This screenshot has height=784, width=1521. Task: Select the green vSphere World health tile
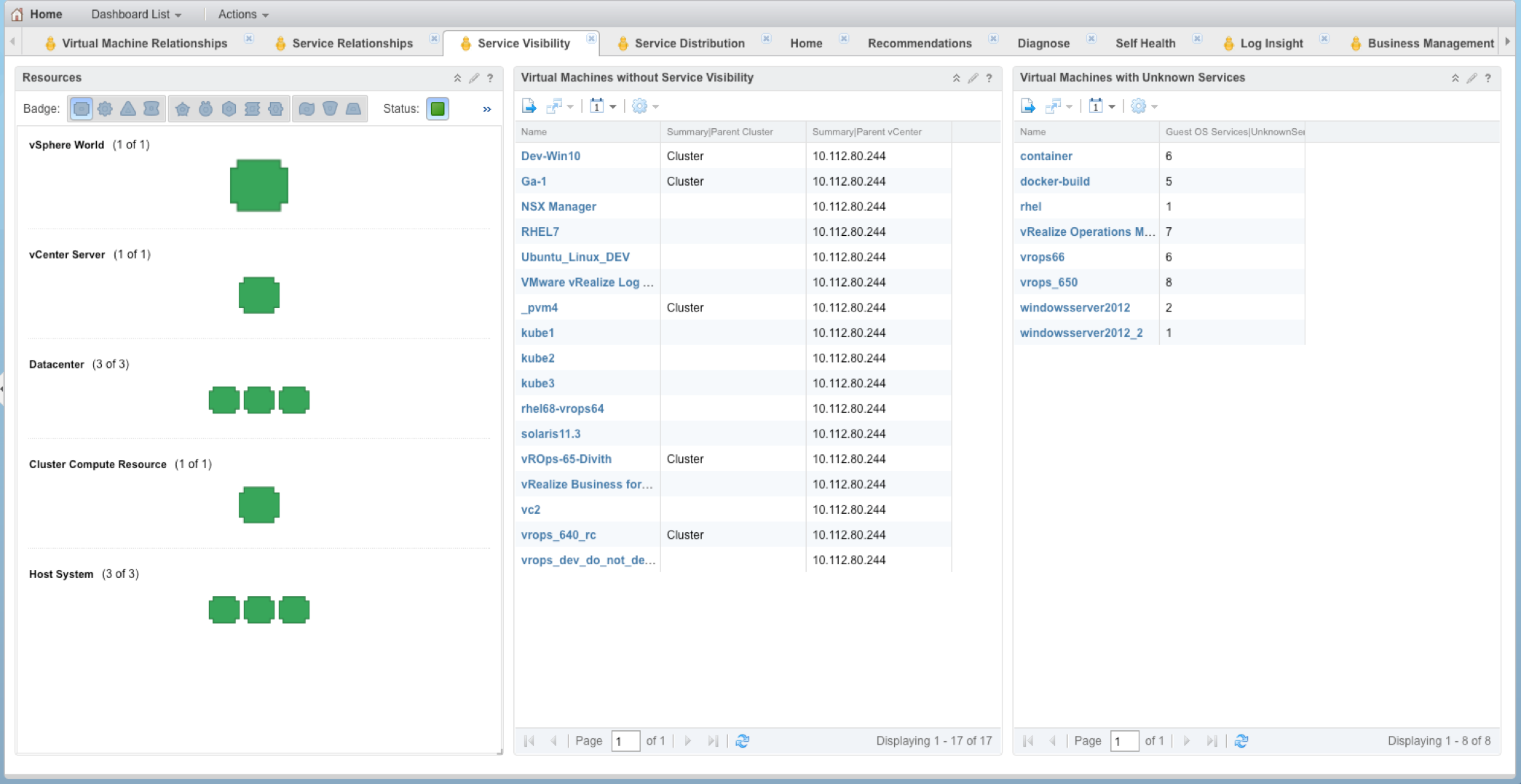258,186
